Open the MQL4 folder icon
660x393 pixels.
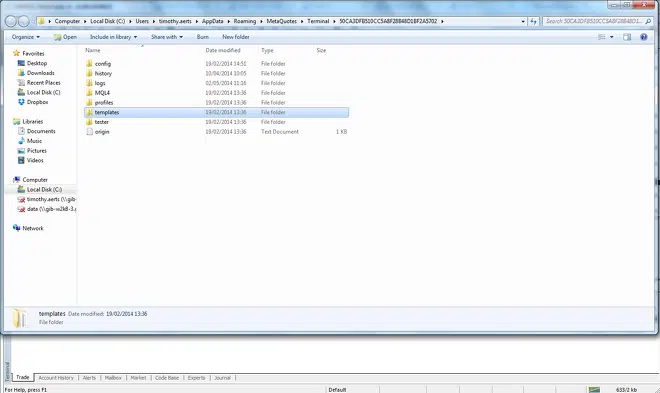[89, 93]
